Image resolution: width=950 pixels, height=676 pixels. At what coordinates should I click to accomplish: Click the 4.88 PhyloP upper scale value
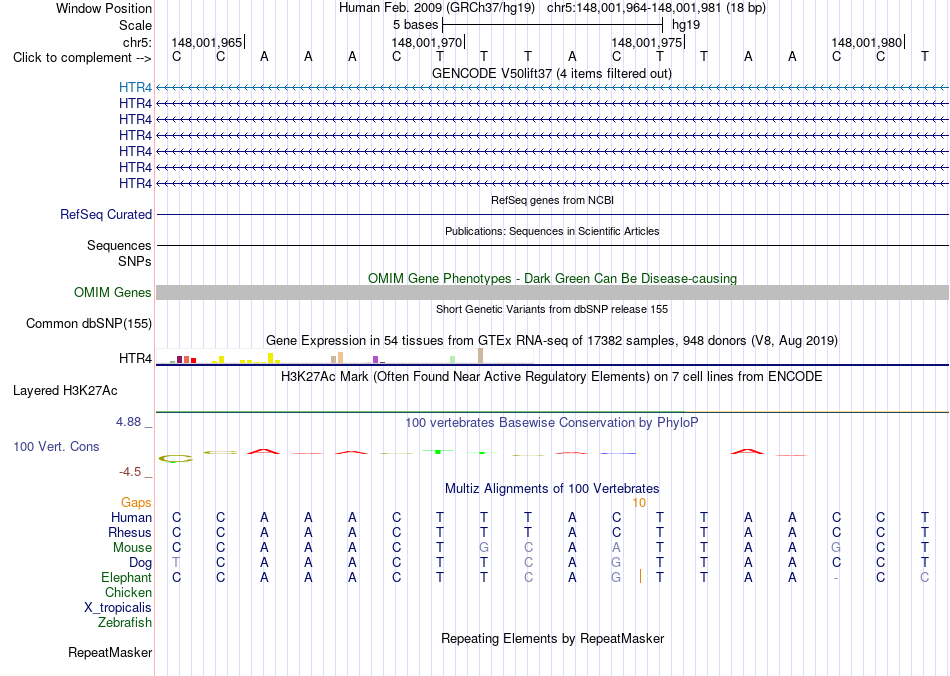click(x=128, y=422)
